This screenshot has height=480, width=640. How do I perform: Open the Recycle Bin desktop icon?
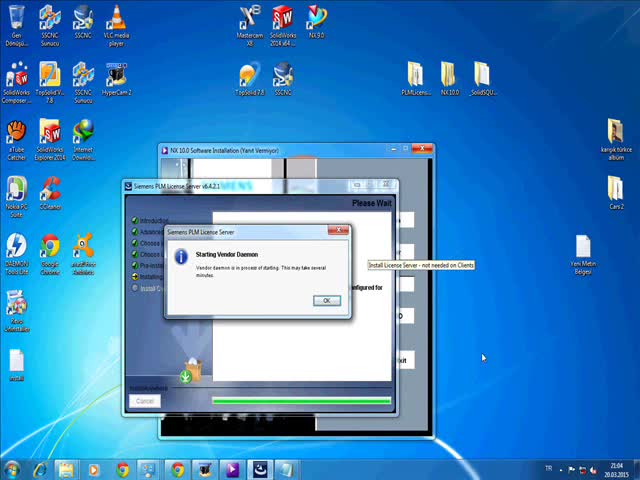(16, 24)
